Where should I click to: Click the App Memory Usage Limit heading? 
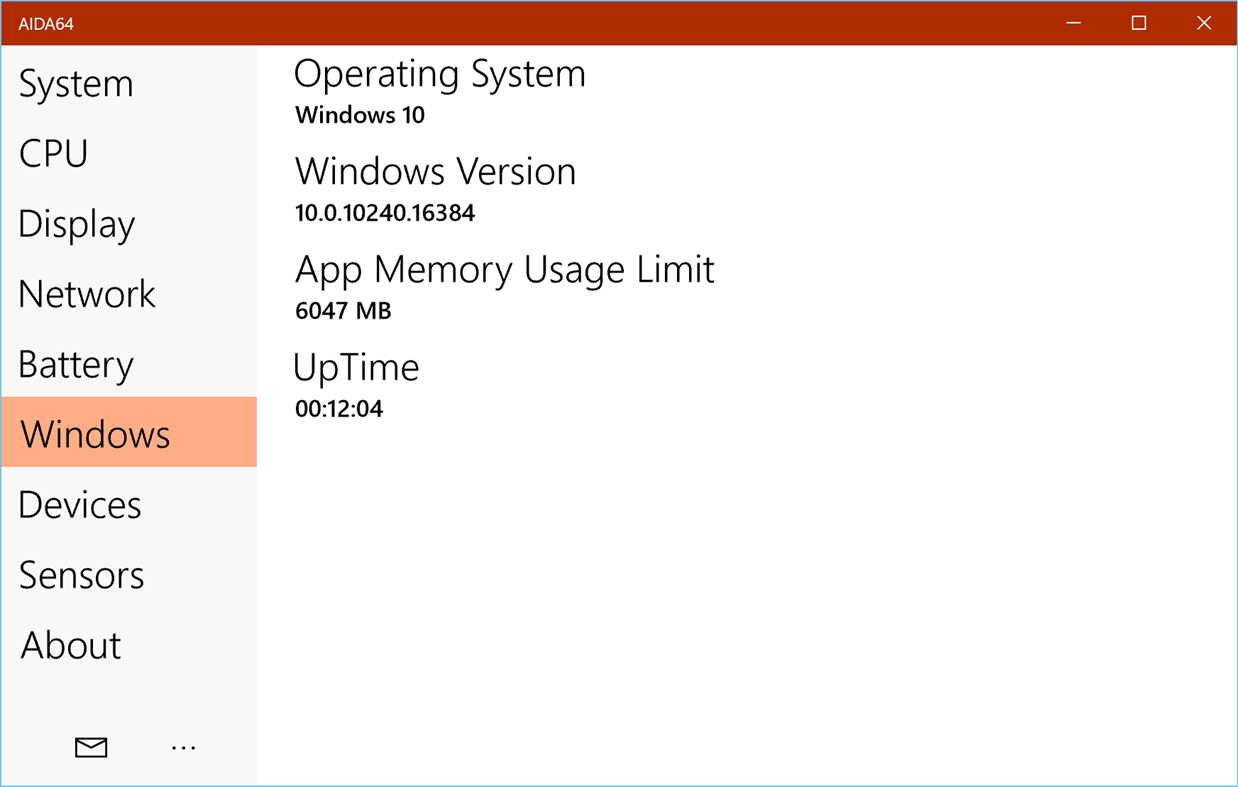tap(504, 269)
